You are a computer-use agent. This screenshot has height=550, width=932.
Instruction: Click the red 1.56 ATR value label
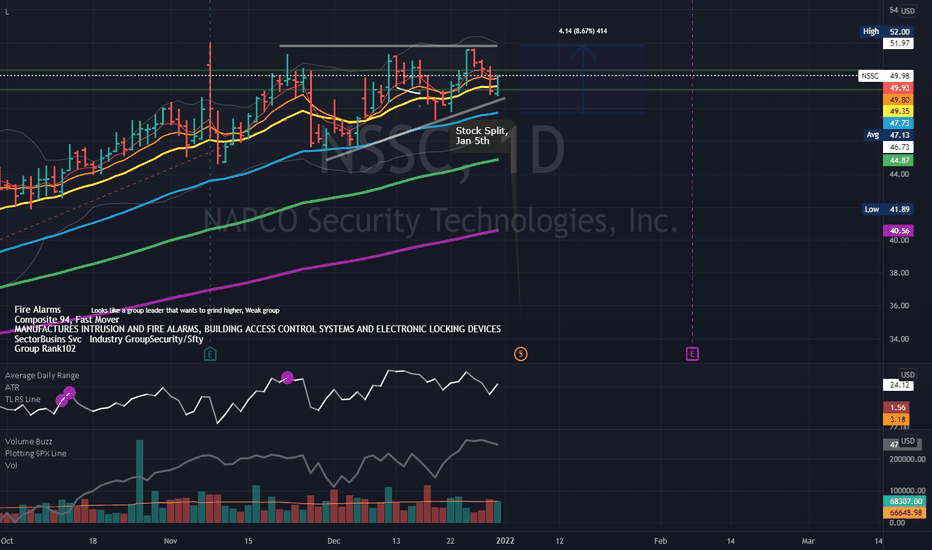coord(896,407)
